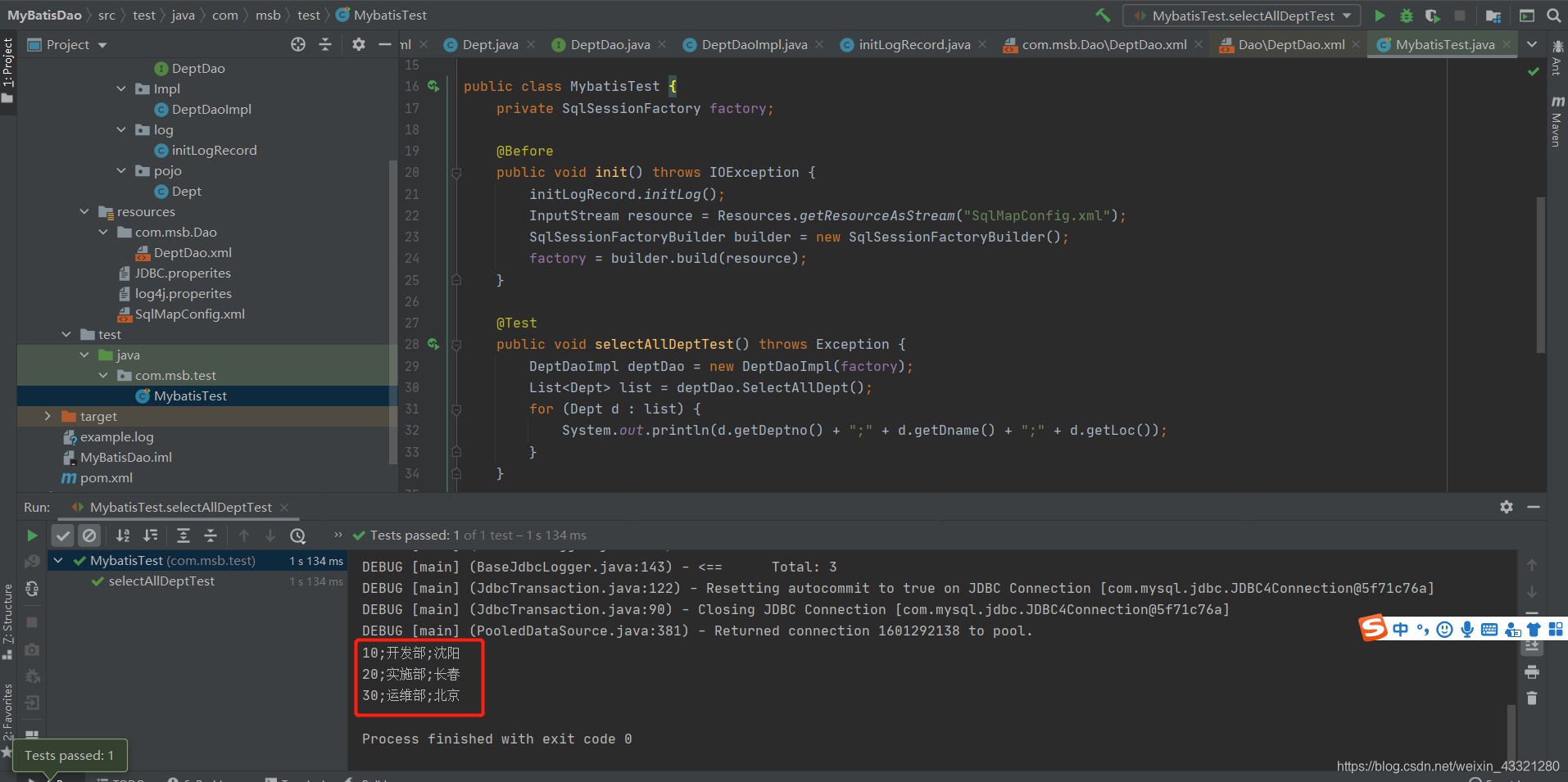Click MyBatisDao breadcrumb root

click(44, 15)
